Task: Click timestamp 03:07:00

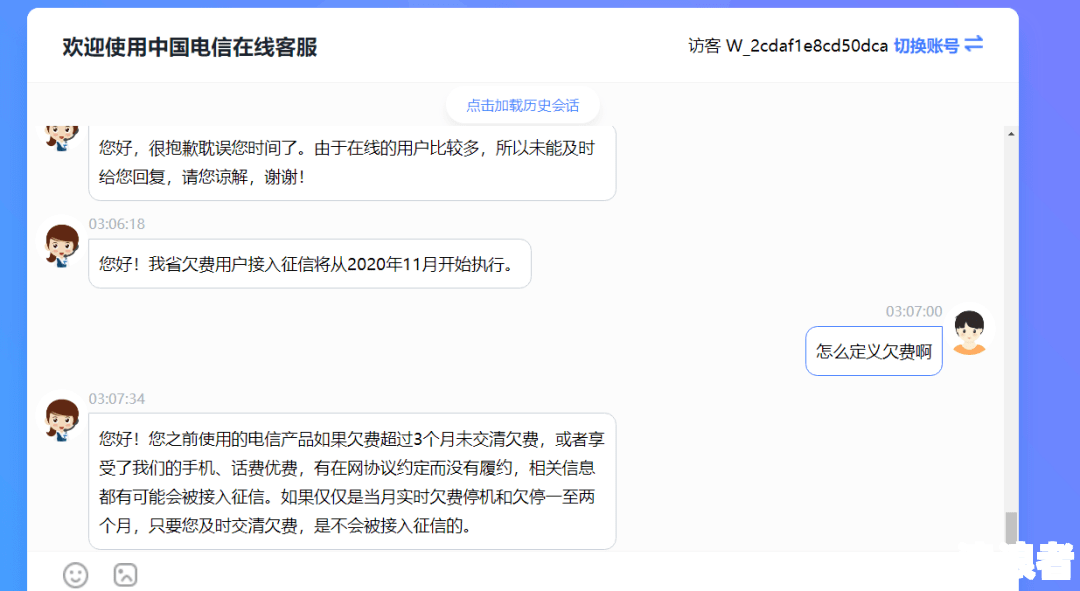Action: click(x=913, y=311)
